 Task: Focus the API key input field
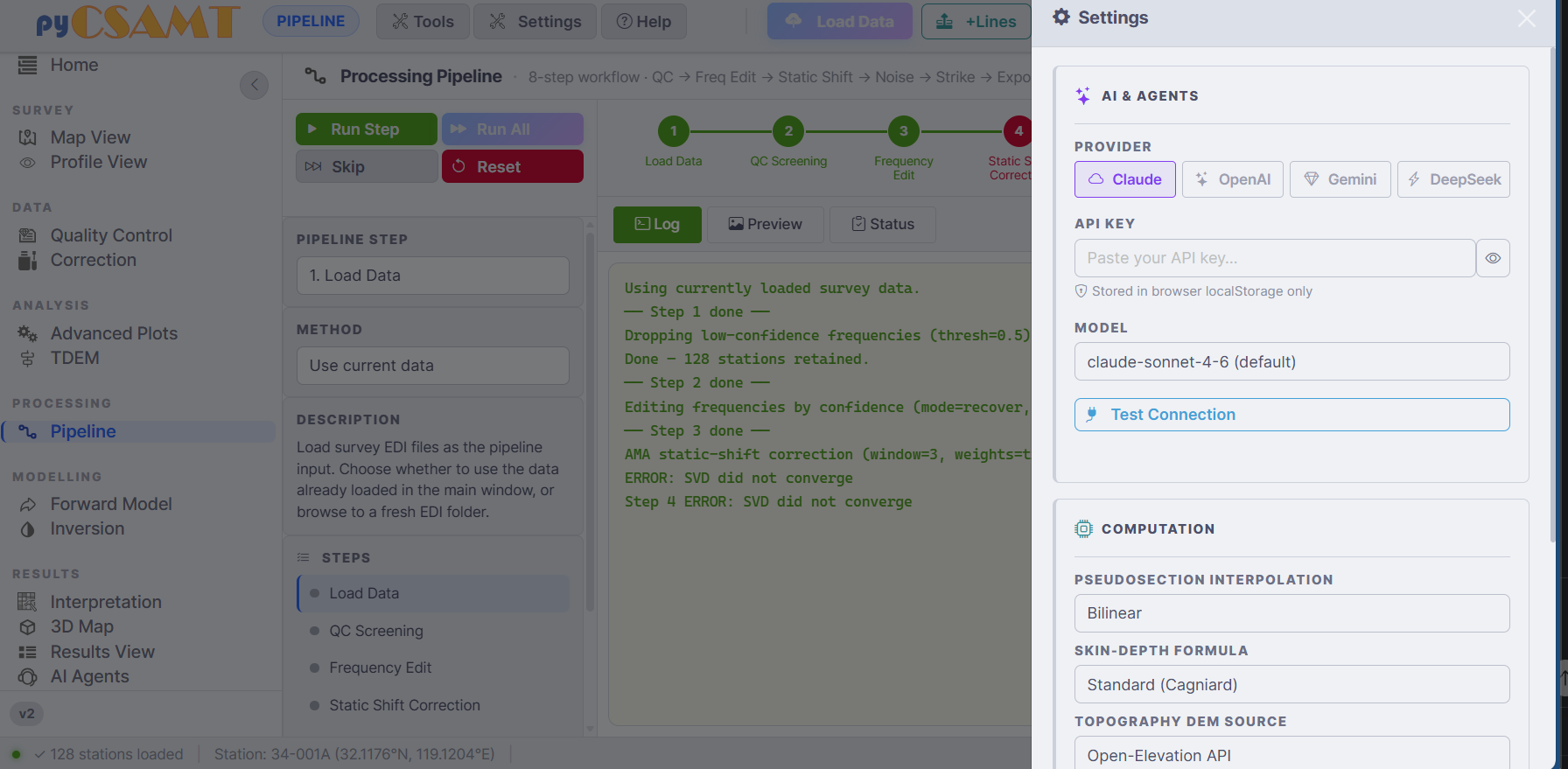tap(1275, 258)
